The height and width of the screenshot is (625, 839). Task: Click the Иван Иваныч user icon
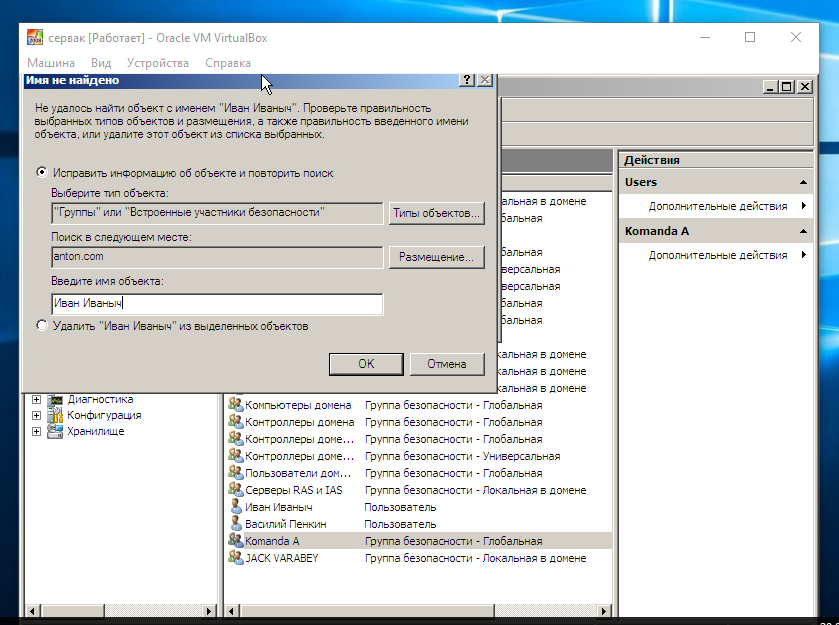236,507
